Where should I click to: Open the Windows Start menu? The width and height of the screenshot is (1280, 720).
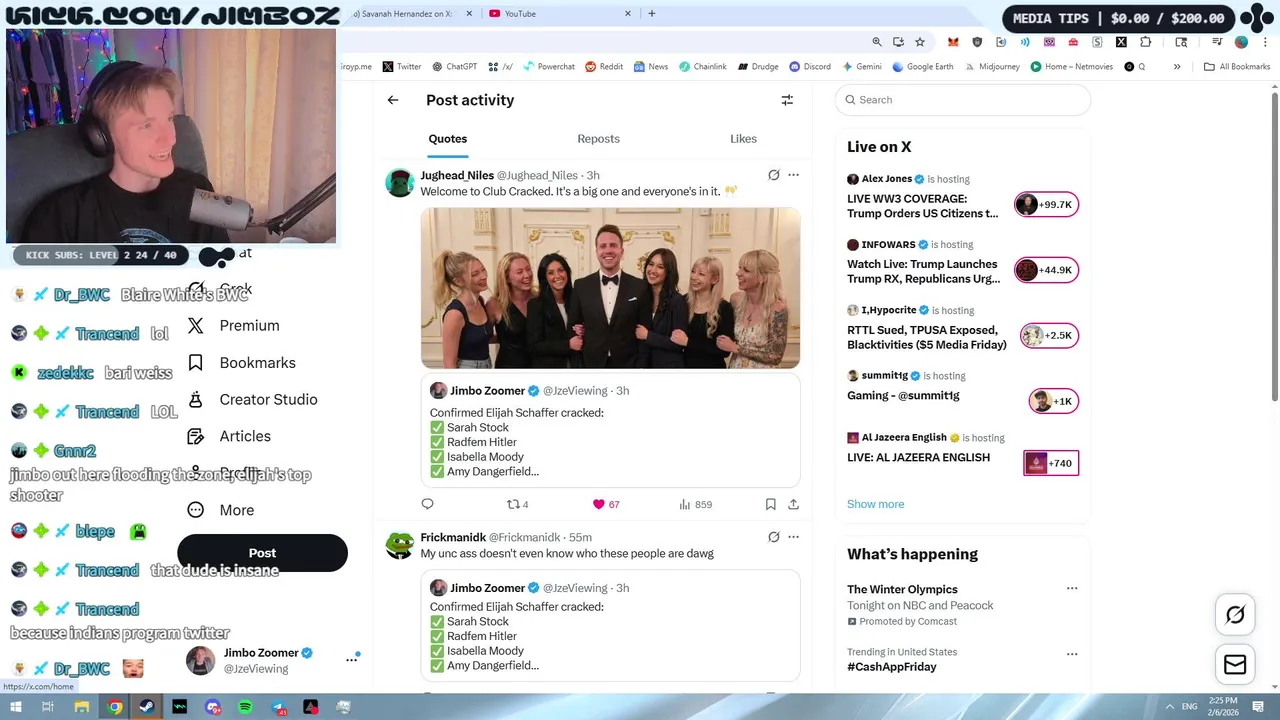15,707
